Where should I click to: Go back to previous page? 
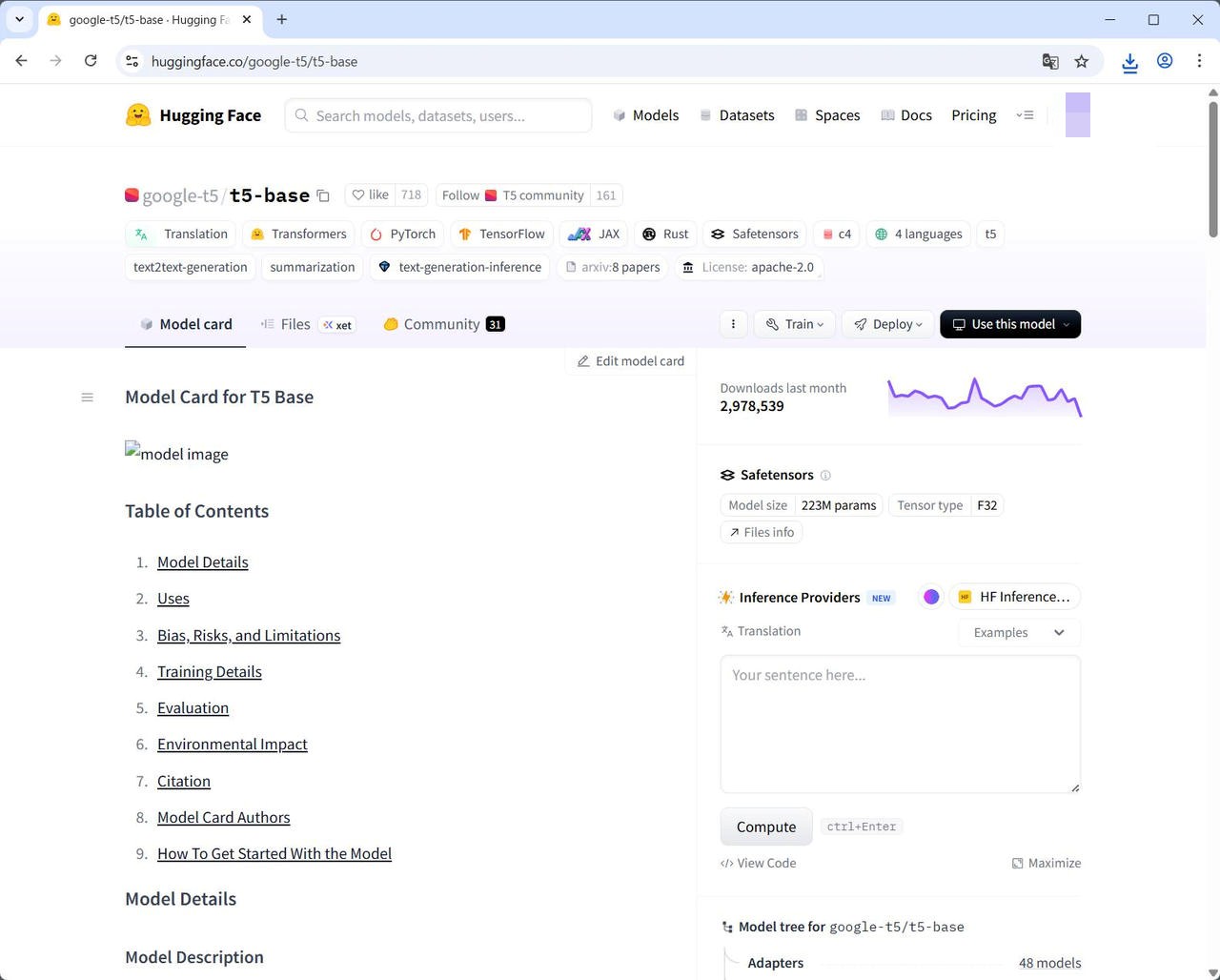pyautogui.click(x=22, y=61)
